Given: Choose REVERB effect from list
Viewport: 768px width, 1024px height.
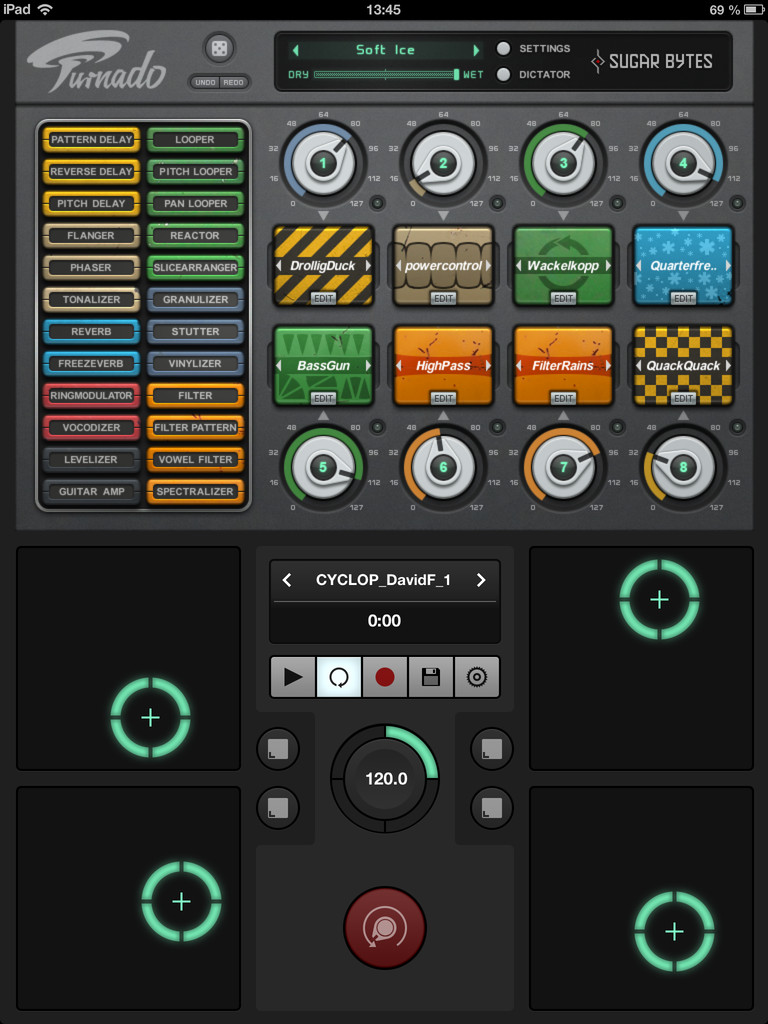Looking at the screenshot, I should tap(91, 331).
